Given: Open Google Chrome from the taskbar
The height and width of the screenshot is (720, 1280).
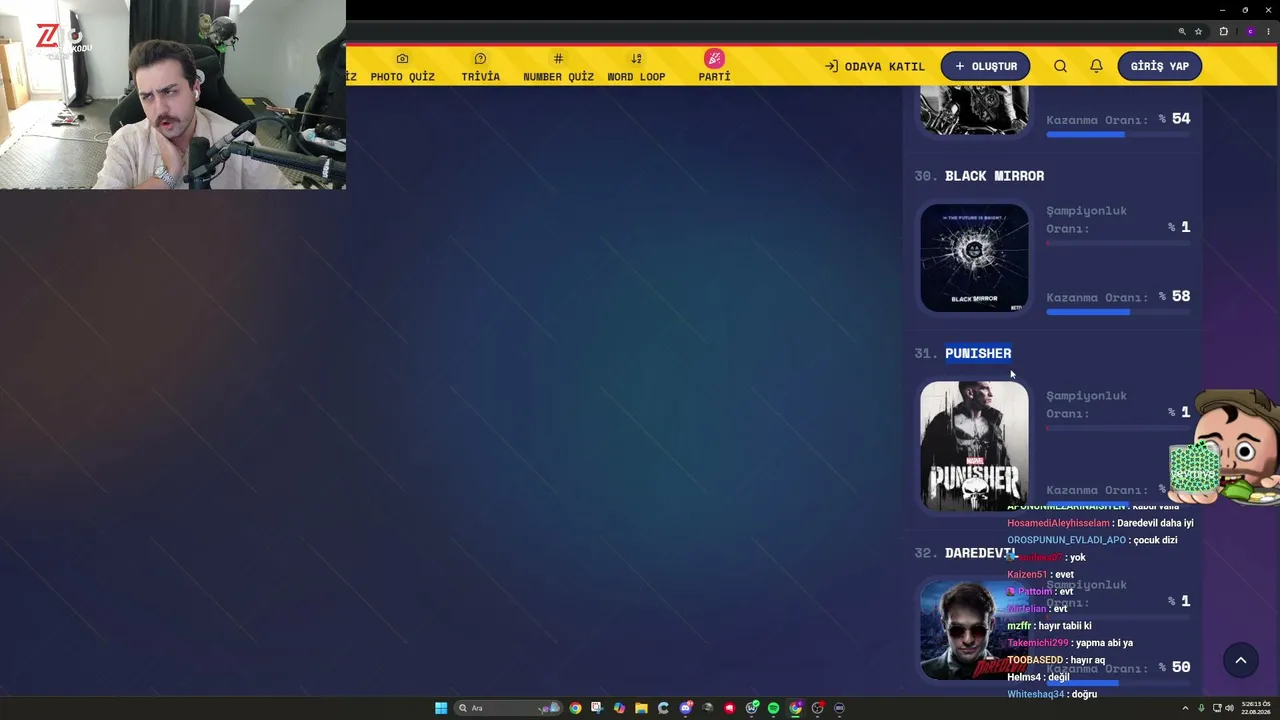Looking at the screenshot, I should [575, 708].
